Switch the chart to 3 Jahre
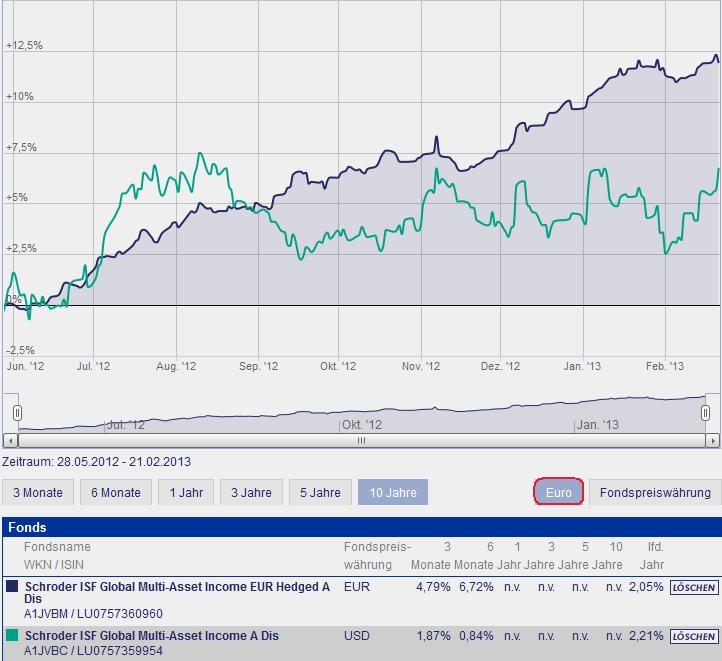722x661 pixels. (249, 492)
